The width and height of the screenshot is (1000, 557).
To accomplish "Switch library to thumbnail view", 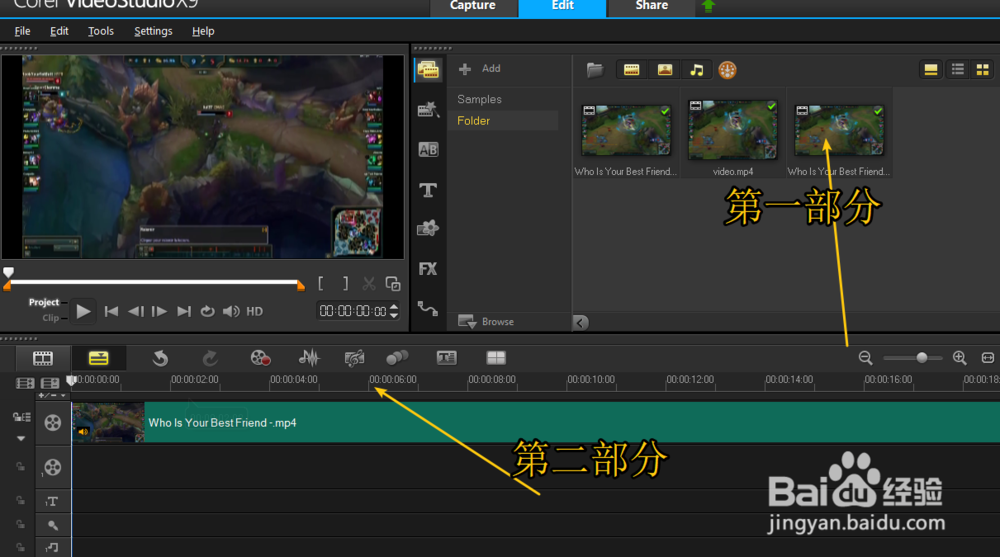I will click(983, 70).
